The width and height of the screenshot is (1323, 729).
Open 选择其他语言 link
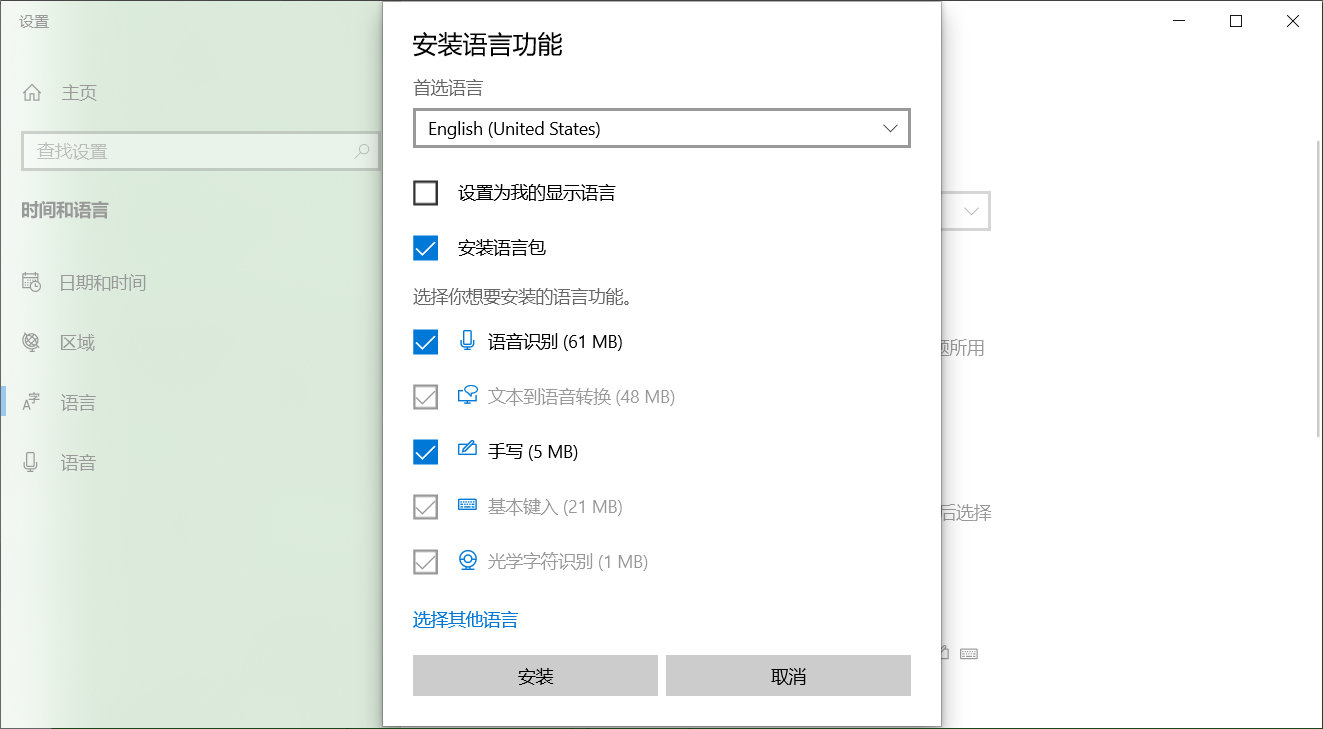tap(465, 619)
